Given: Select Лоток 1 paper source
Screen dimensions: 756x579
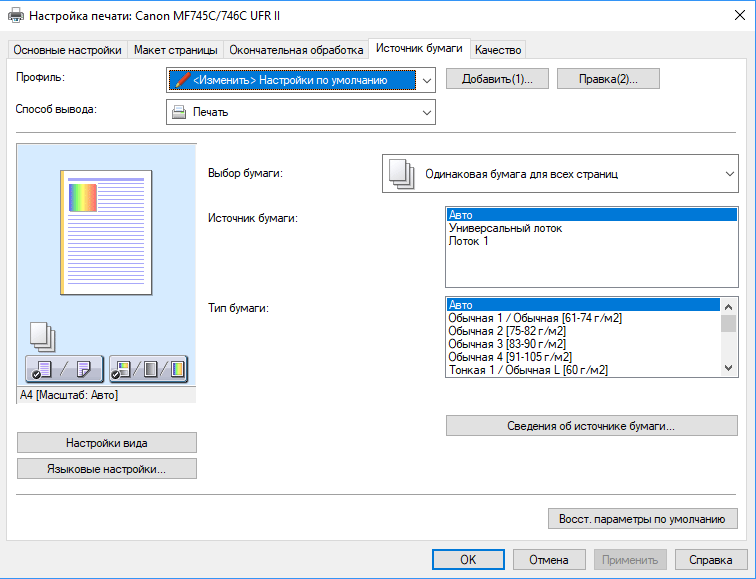Looking at the screenshot, I should tap(592, 241).
